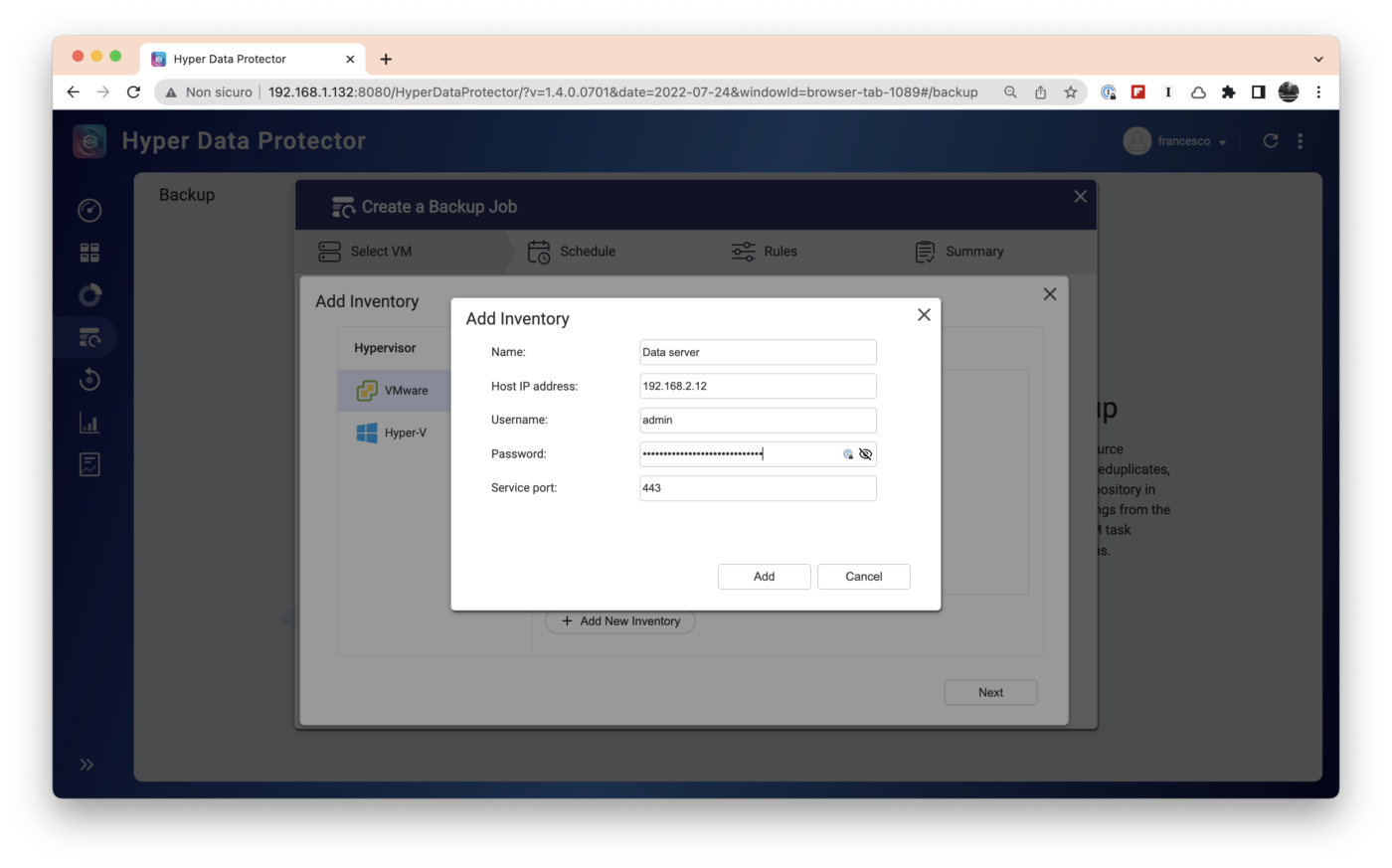This screenshot has height=868, width=1392.
Task: Cancel the Add Inventory dialog
Action: tap(863, 577)
